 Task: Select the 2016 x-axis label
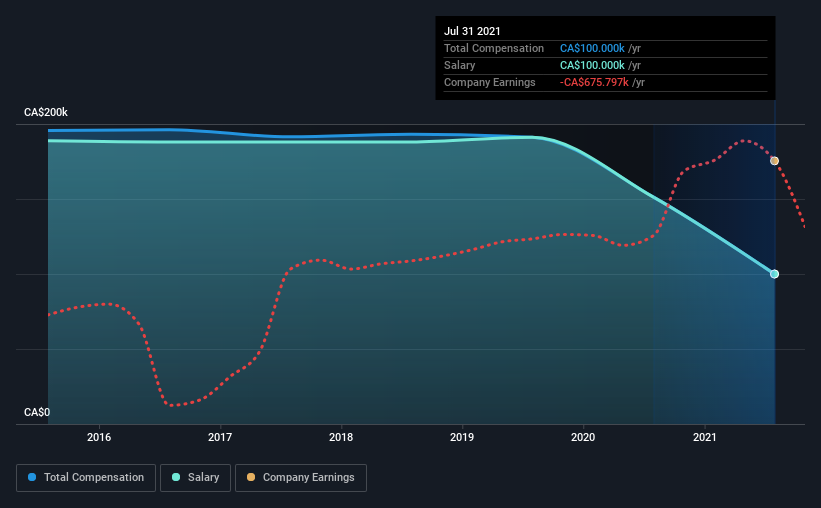[99, 437]
